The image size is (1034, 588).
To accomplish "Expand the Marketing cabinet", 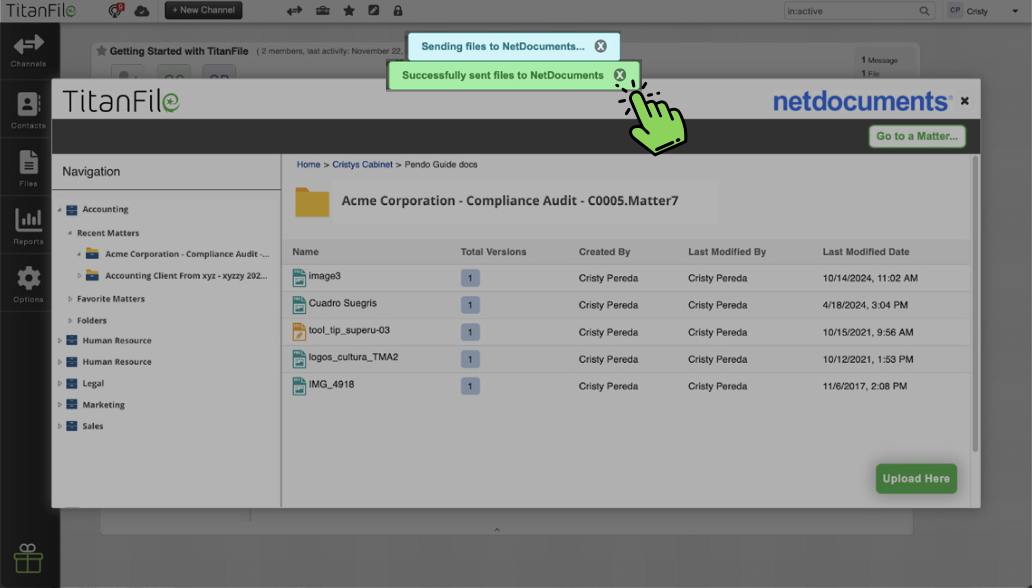I will (59, 405).
